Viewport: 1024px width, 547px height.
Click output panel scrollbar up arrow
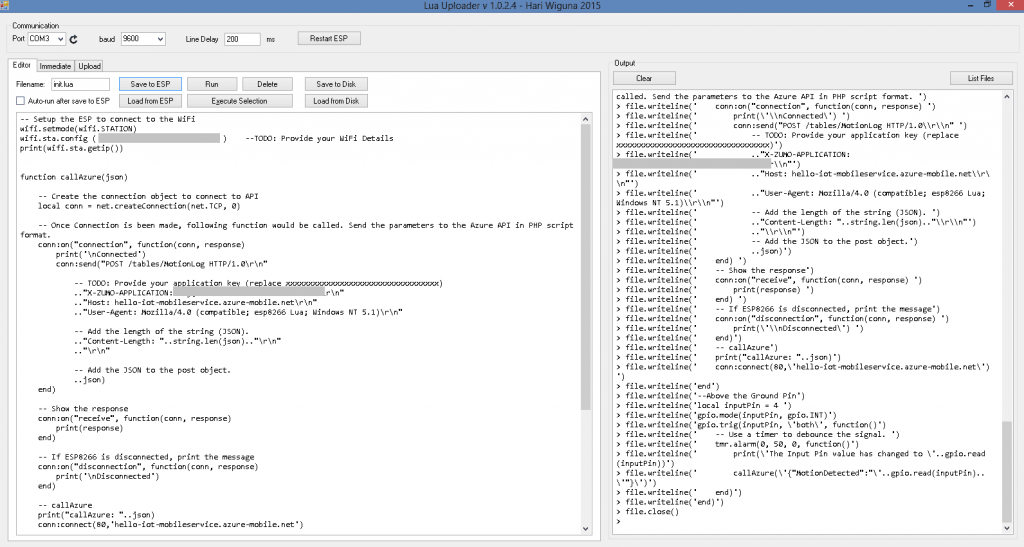1007,97
